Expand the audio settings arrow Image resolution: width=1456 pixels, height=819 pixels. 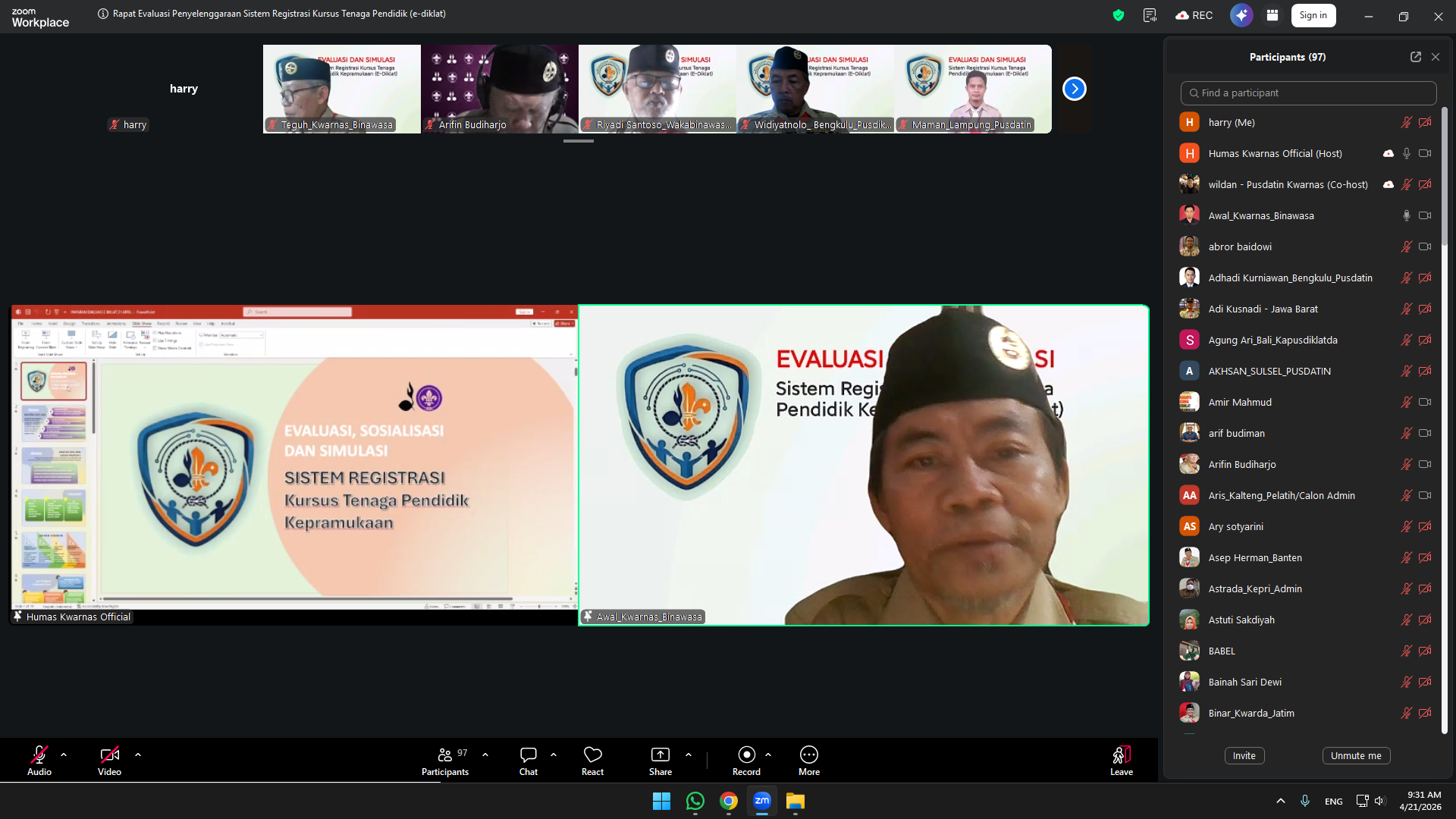click(x=64, y=755)
